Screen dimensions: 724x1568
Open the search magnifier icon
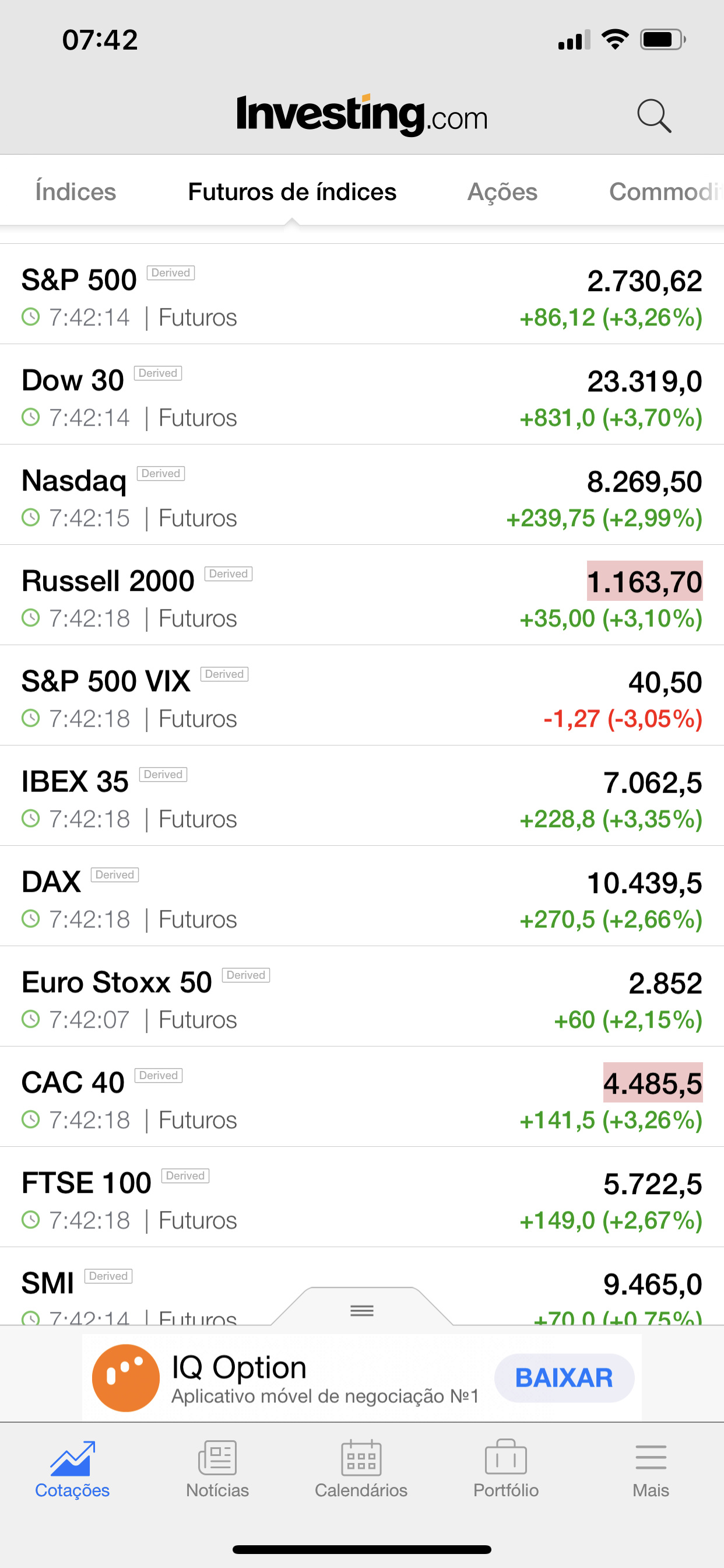(654, 116)
